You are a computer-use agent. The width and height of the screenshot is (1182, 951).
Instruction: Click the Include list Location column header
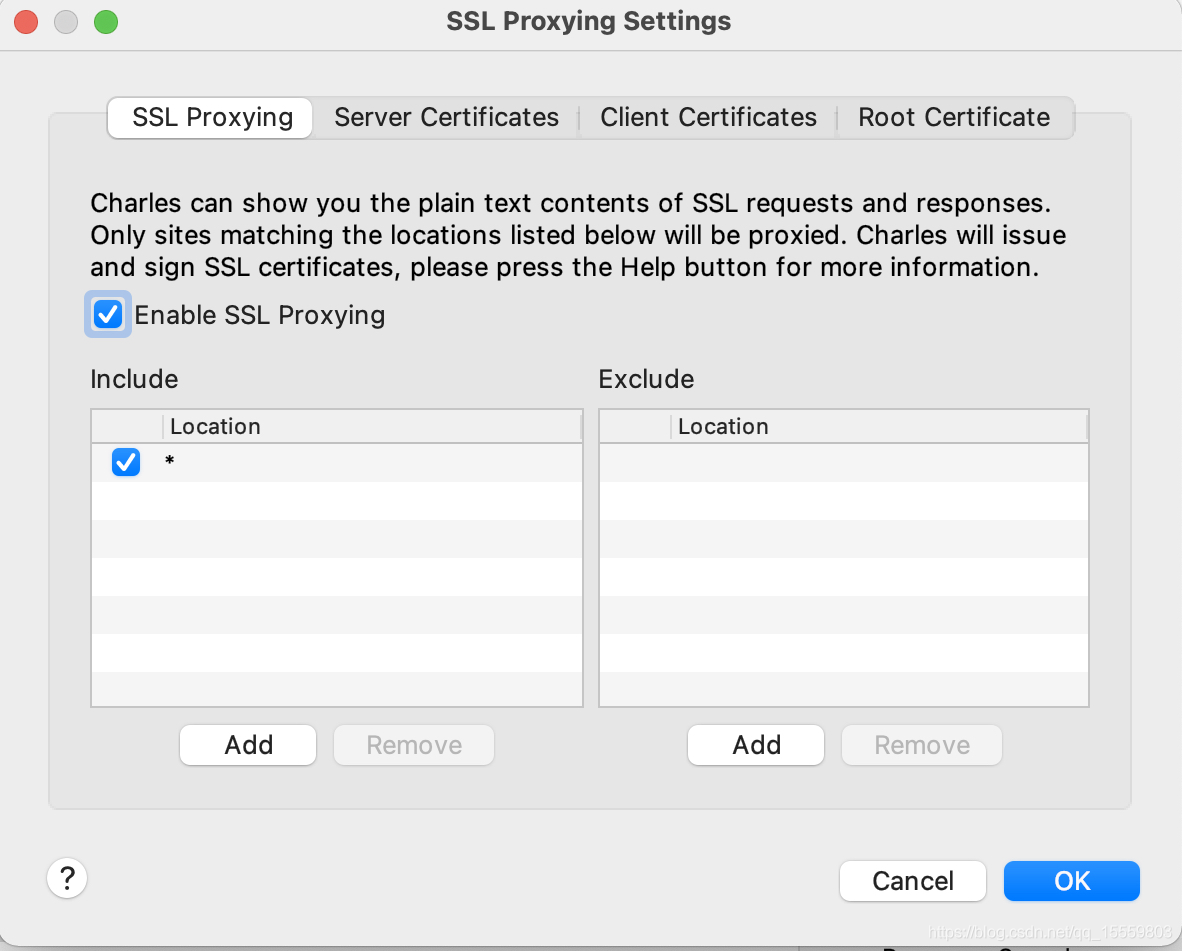pyautogui.click(x=370, y=426)
